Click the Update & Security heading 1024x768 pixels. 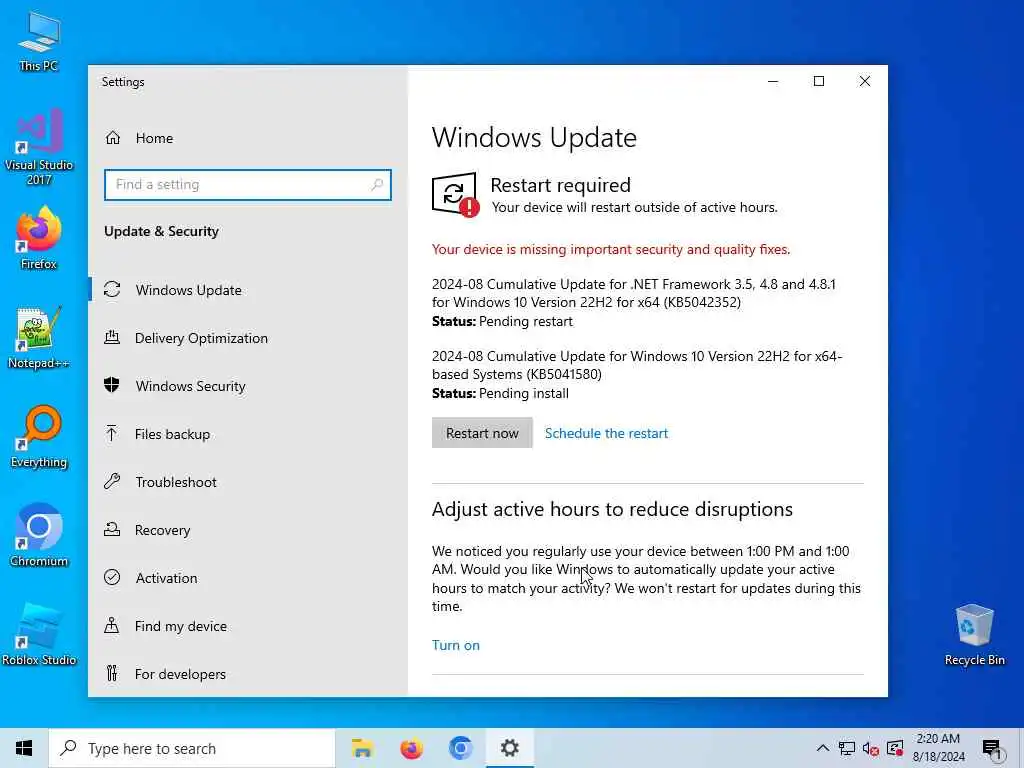coord(161,231)
